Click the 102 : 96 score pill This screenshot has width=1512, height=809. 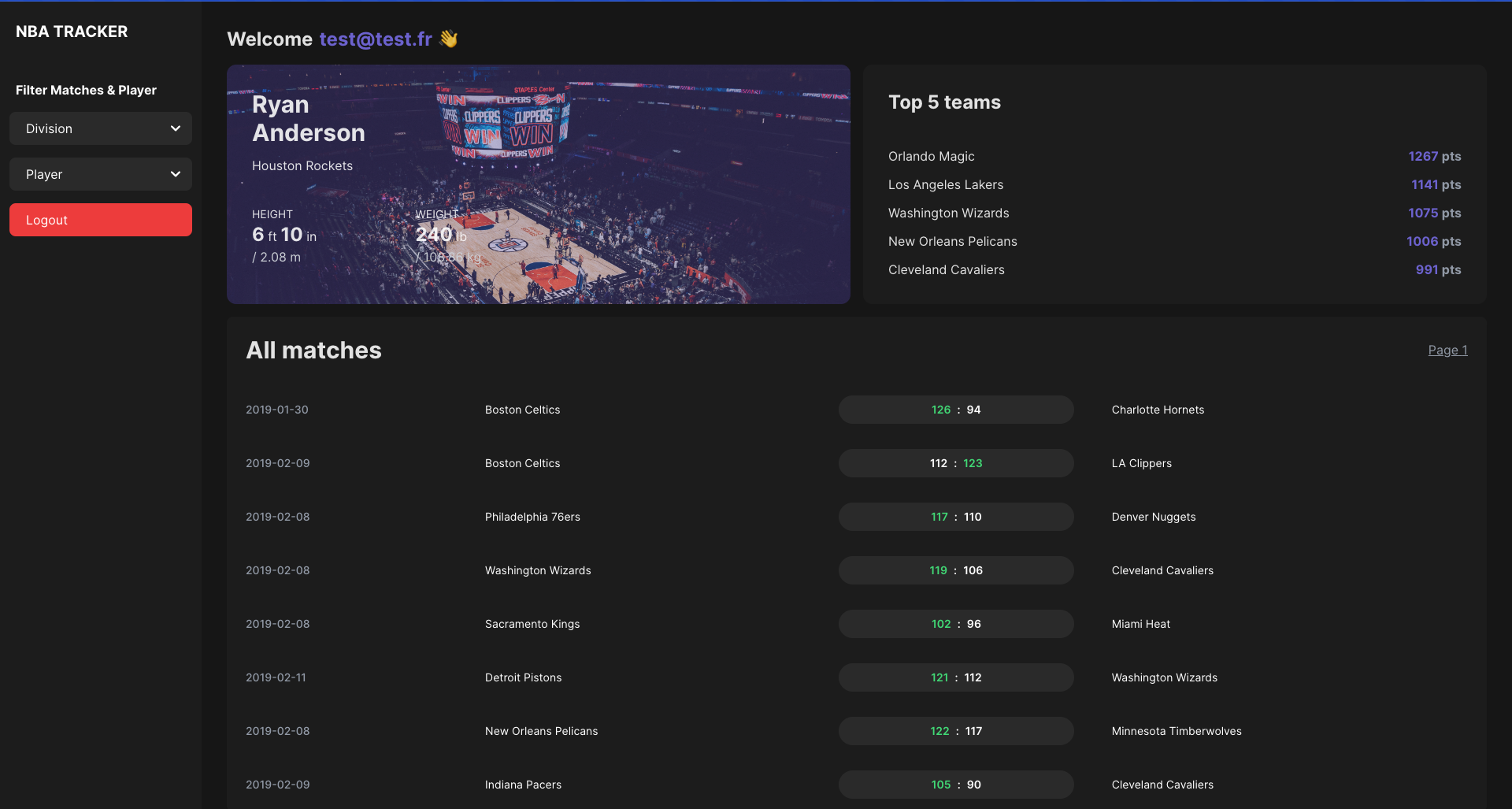[x=956, y=624]
